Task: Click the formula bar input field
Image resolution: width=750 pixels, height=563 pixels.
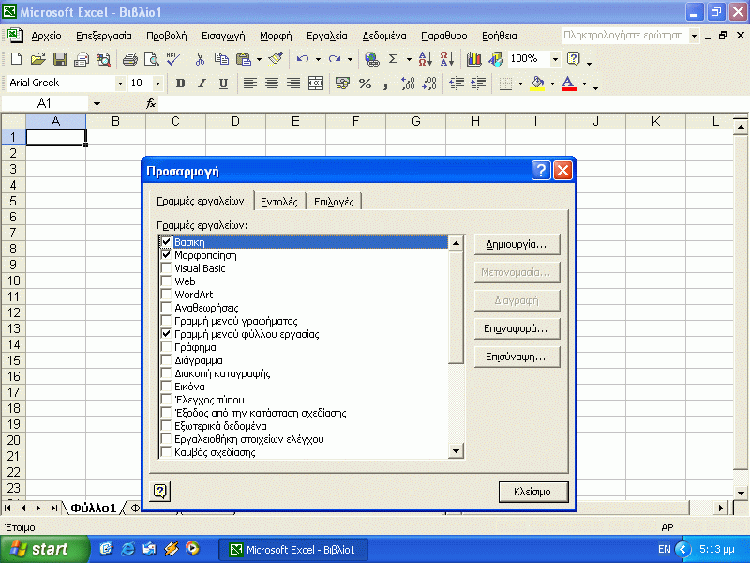Action: click(x=452, y=103)
